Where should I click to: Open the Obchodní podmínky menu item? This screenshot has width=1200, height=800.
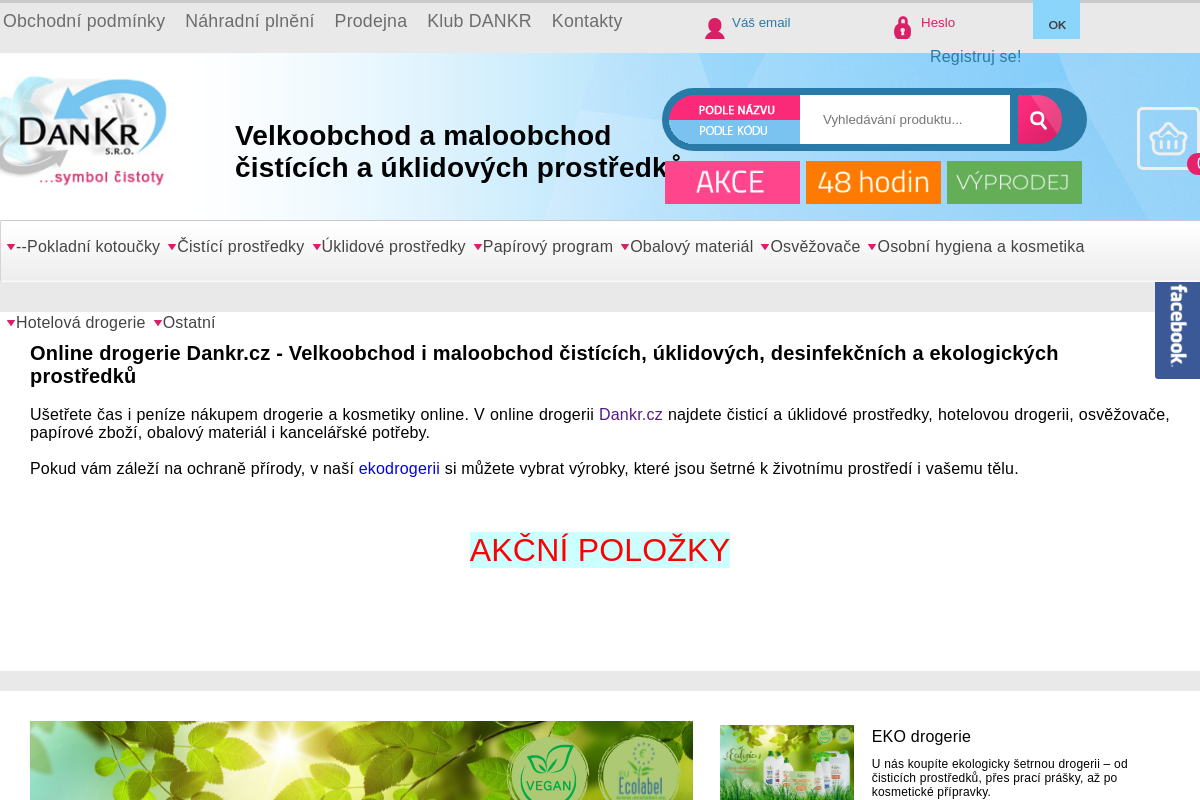[x=84, y=20]
